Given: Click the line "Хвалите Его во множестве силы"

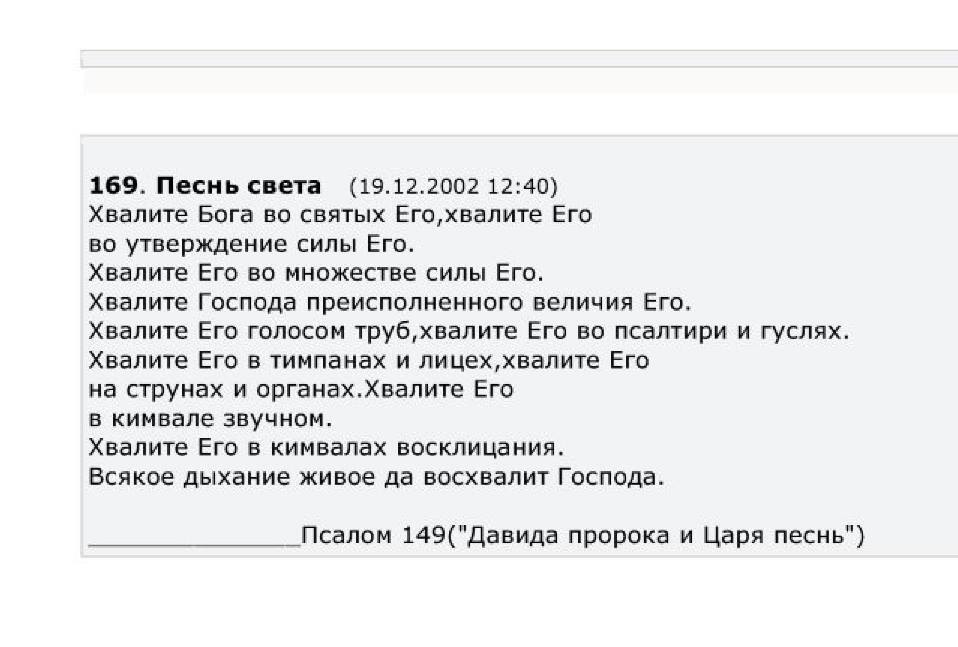Looking at the screenshot, I should coord(316,273).
